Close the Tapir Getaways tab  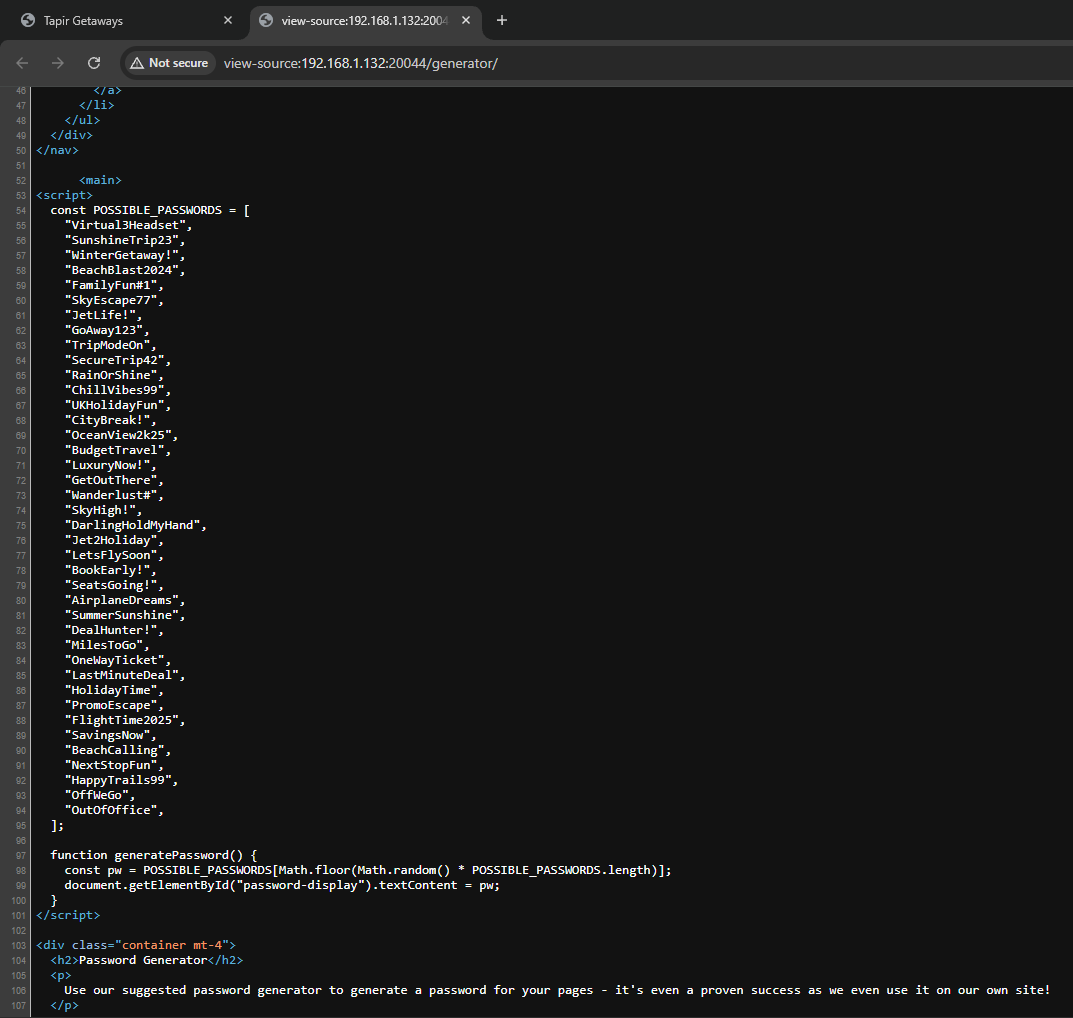click(228, 20)
